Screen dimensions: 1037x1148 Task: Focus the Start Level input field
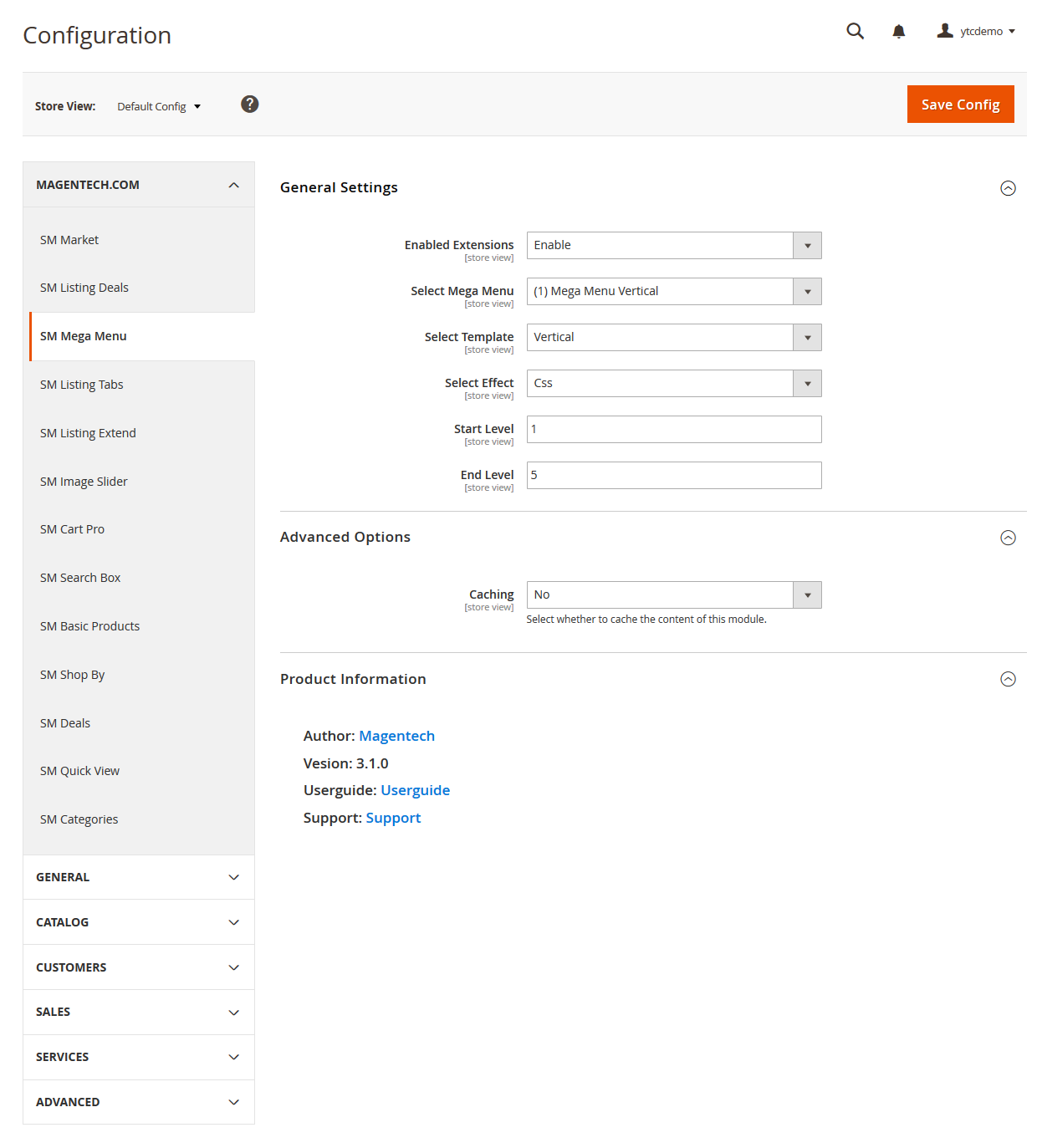click(x=674, y=429)
